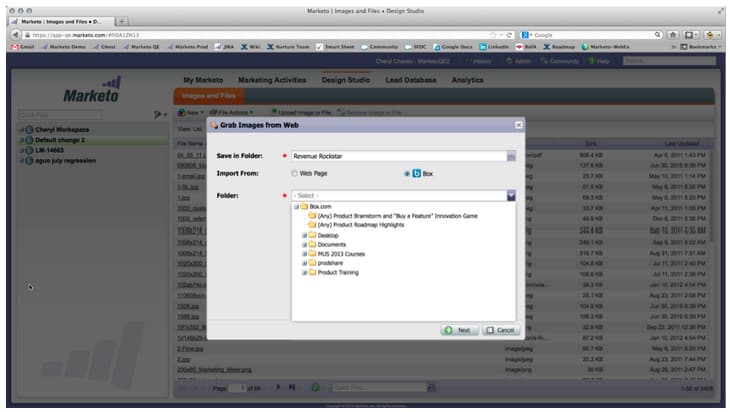Open the Admin link in top bar
This screenshot has height=412, width=730.
tap(518, 61)
